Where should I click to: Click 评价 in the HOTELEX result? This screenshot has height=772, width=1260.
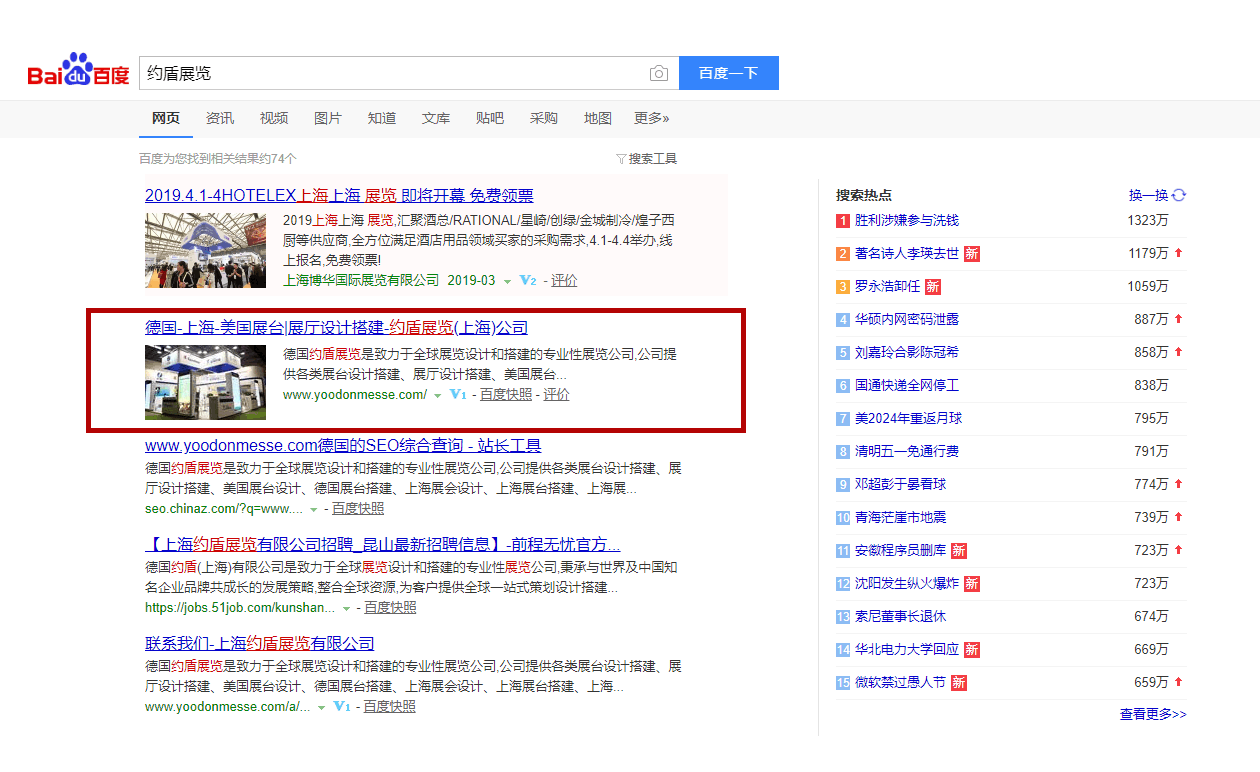pyautogui.click(x=564, y=281)
